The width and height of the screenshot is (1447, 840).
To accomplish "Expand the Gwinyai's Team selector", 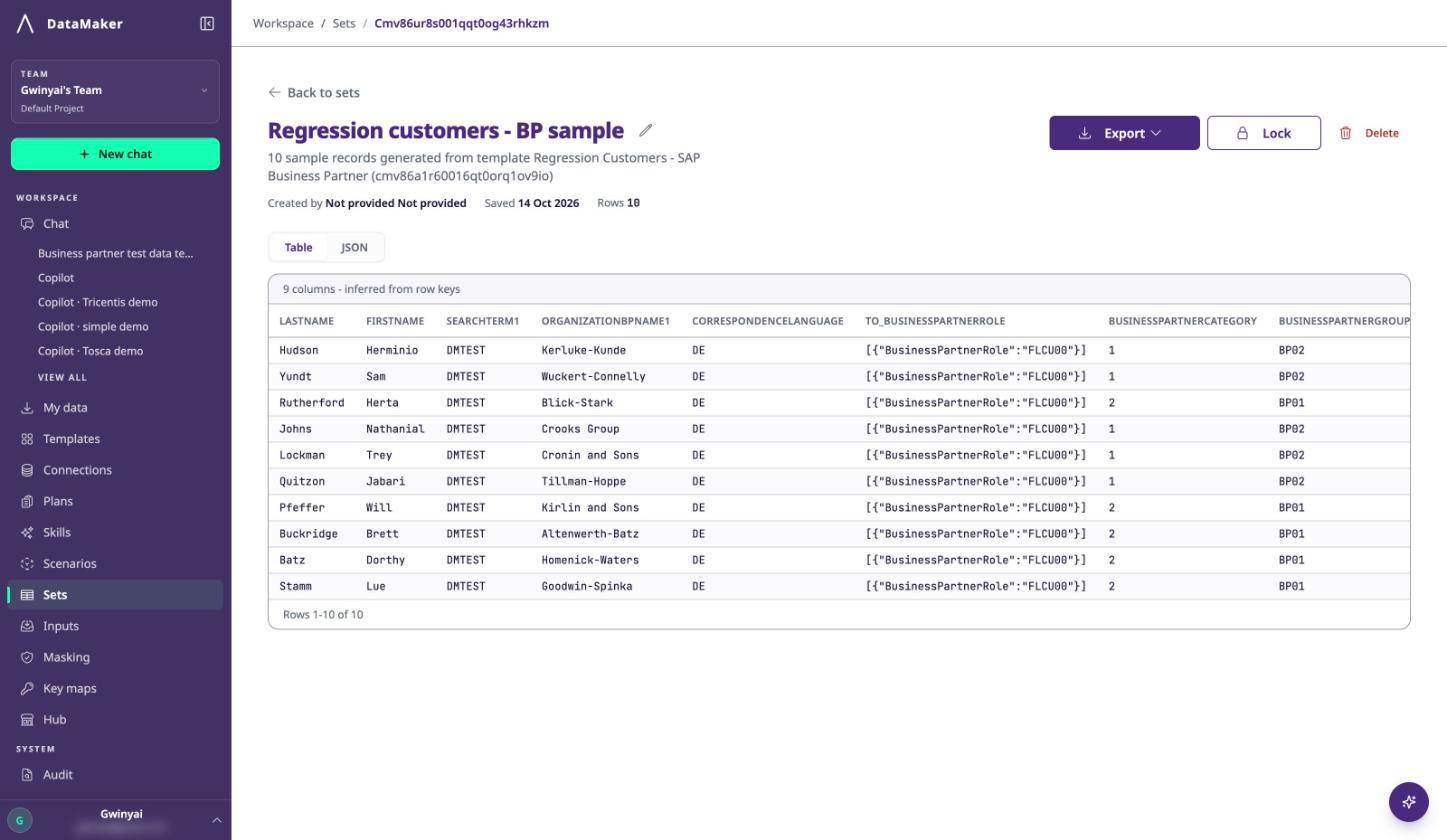I will click(115, 91).
